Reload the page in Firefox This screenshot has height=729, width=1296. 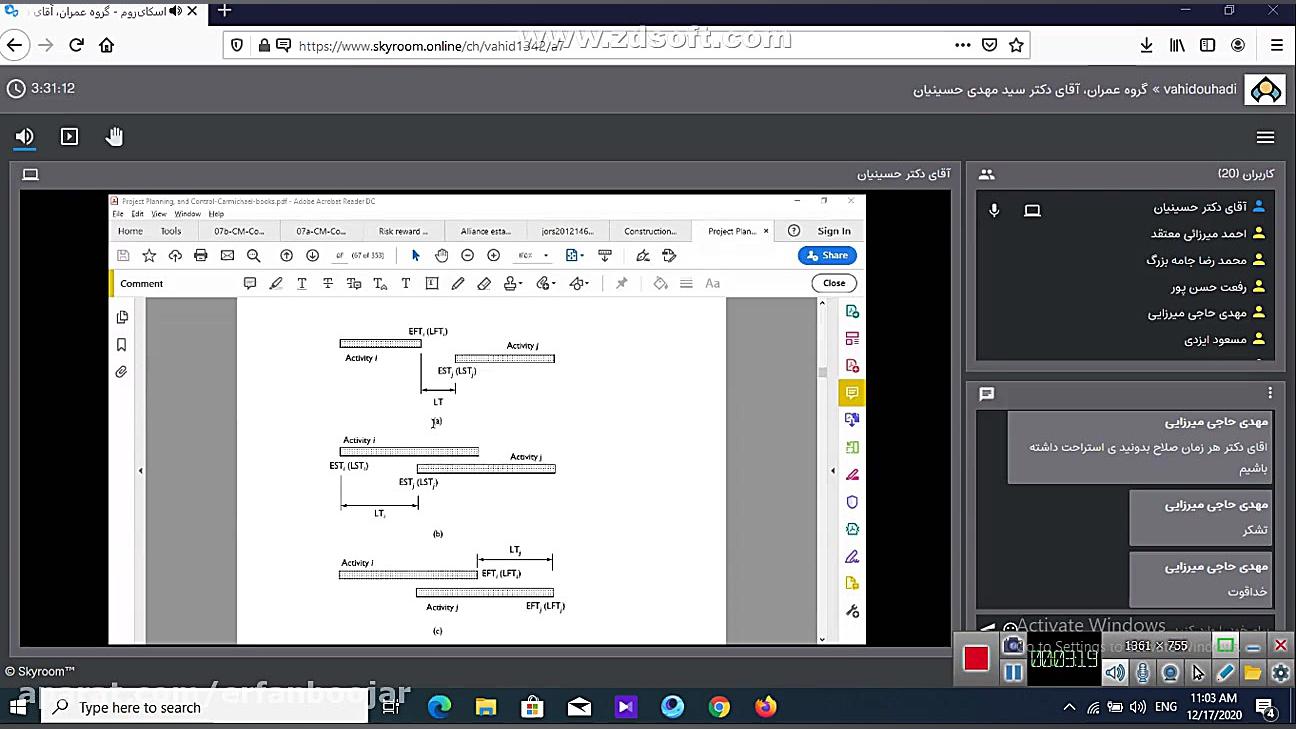coord(76,45)
